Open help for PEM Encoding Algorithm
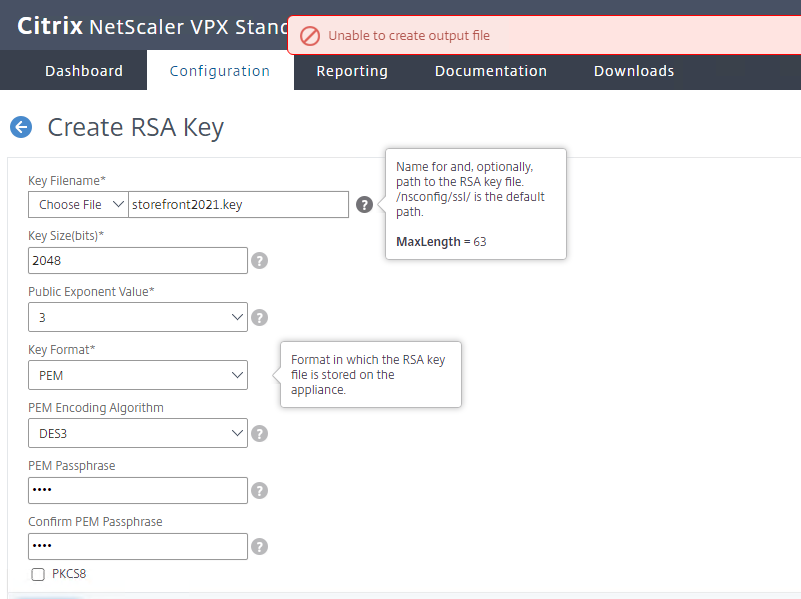 (259, 433)
